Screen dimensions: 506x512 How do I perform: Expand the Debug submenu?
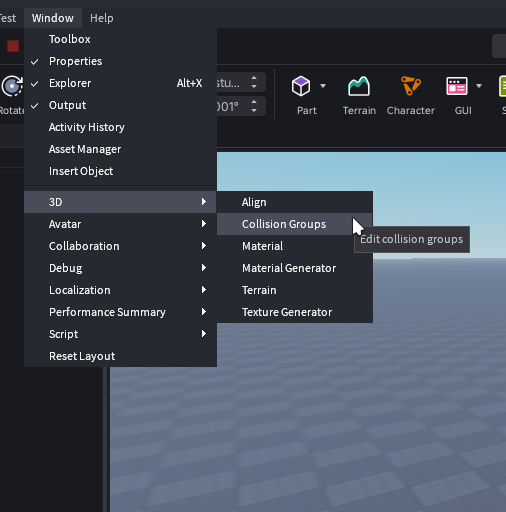coord(120,268)
